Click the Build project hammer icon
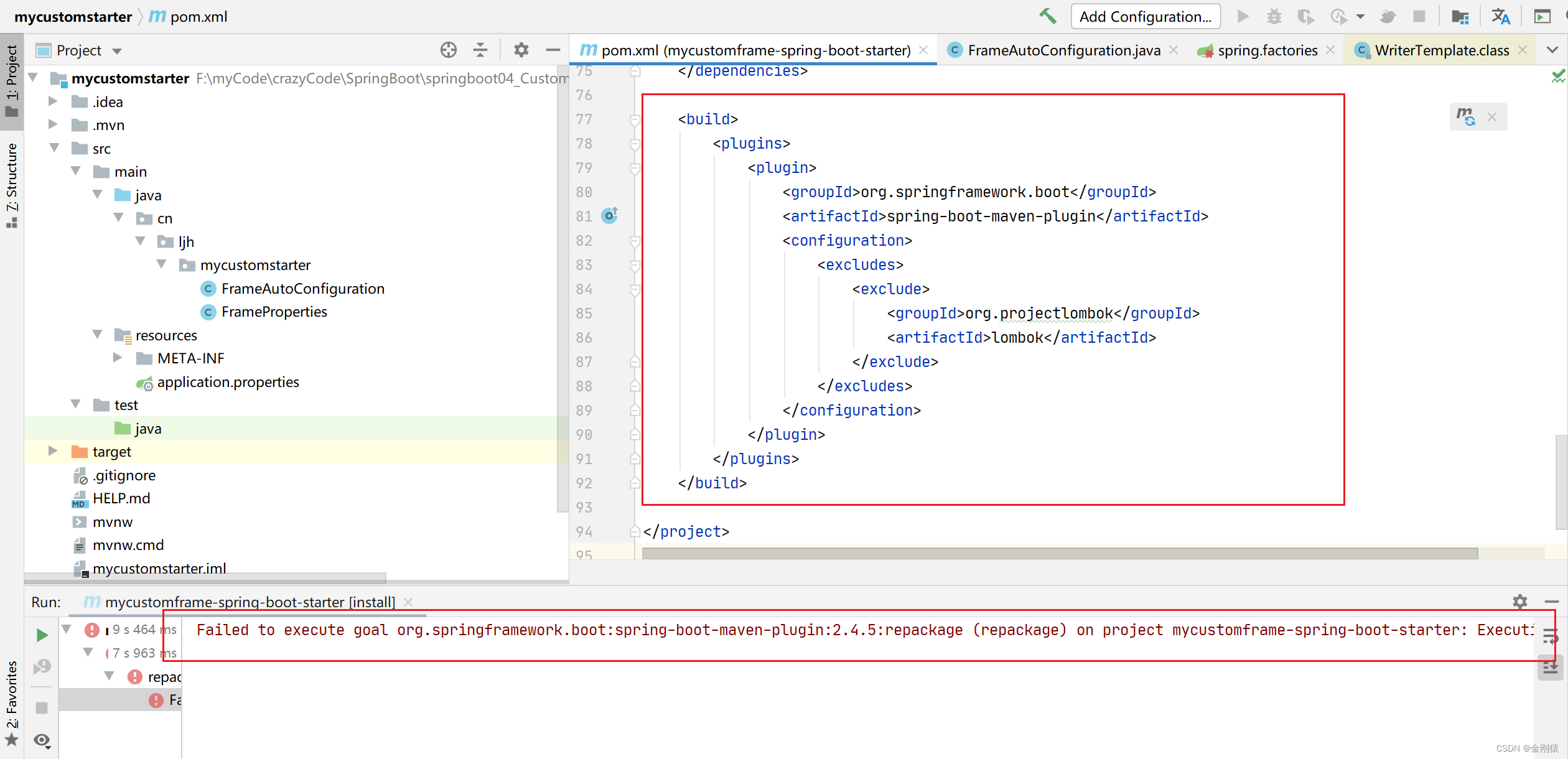This screenshot has height=759, width=1568. click(x=1048, y=16)
